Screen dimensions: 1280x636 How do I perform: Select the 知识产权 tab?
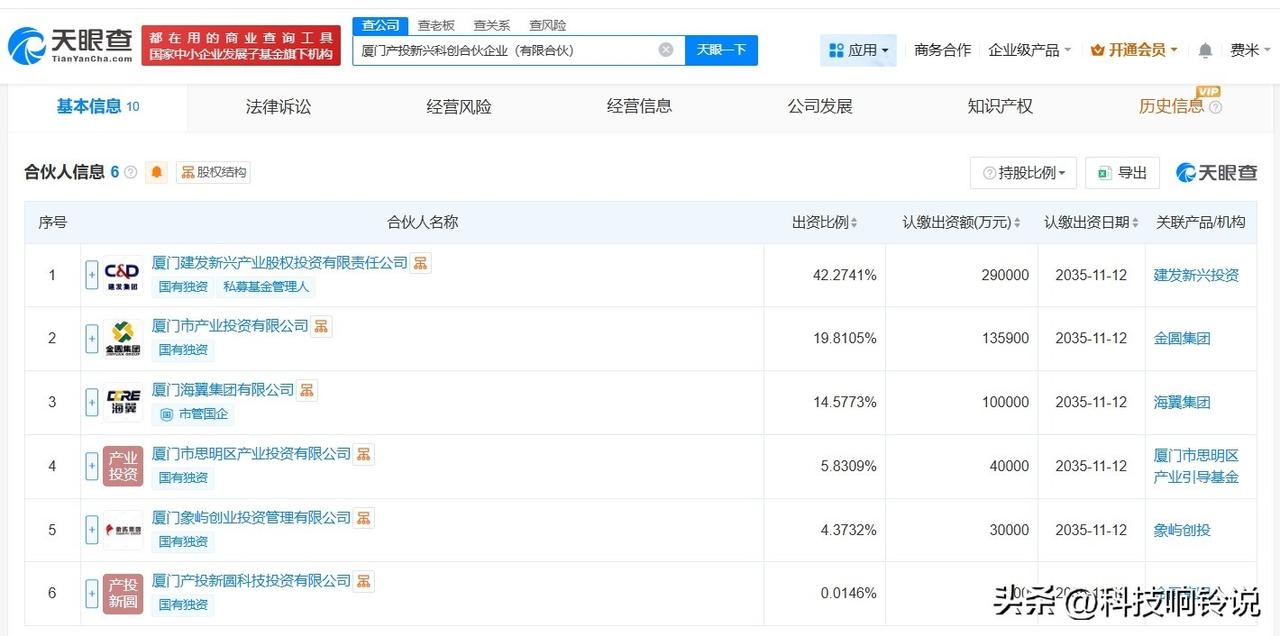pos(1000,107)
